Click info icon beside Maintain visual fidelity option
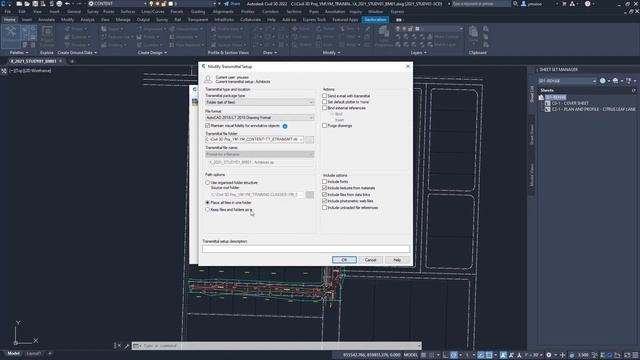Image resolution: width=640 pixels, height=360 pixels. point(285,126)
